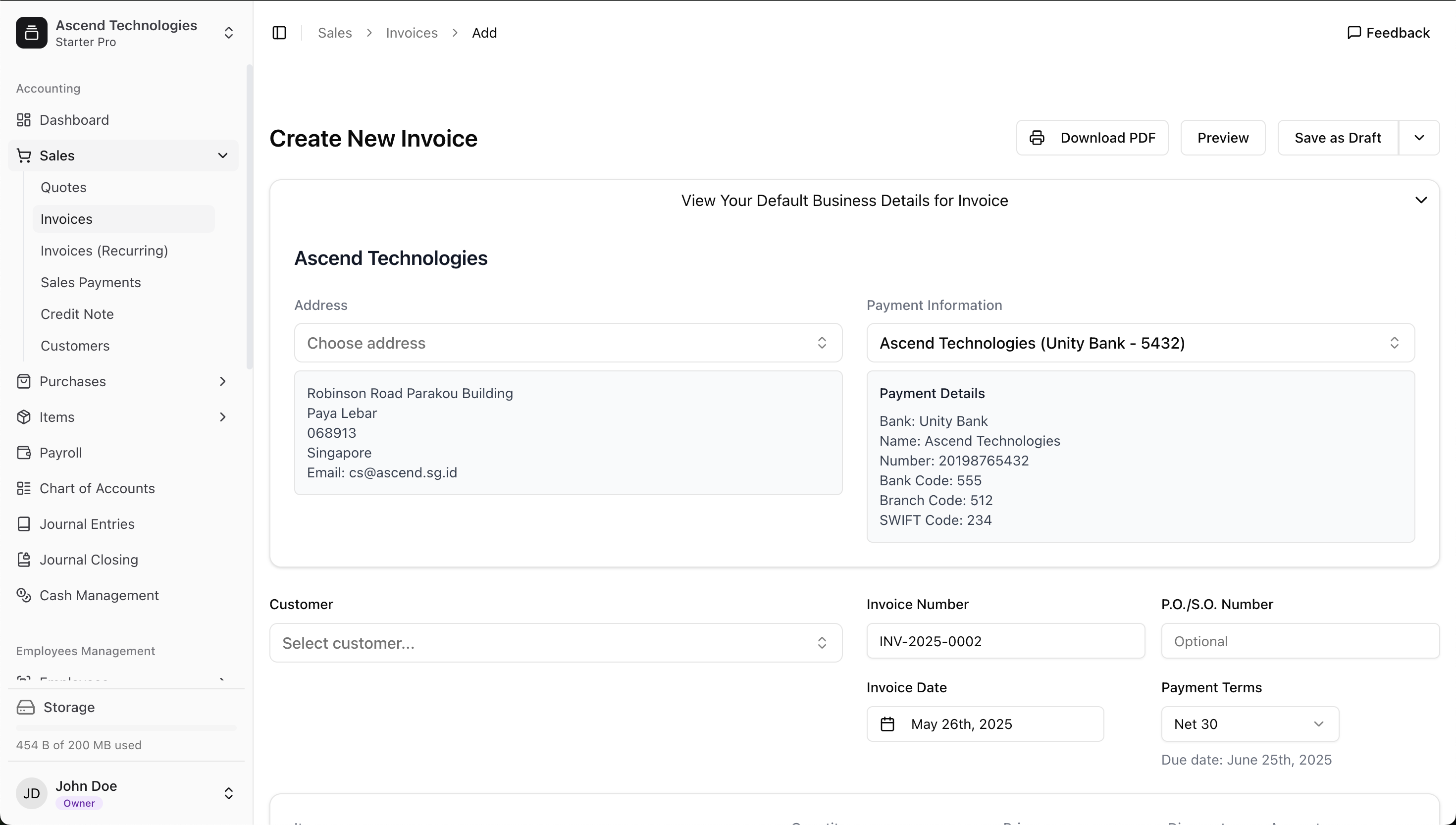Click the Cash Management coins icon

point(24,596)
